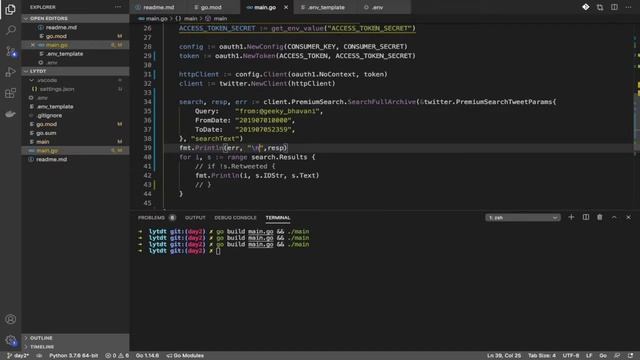The image size is (640, 360).
Task: Close the main.go editor tab
Action: pos(286,7)
